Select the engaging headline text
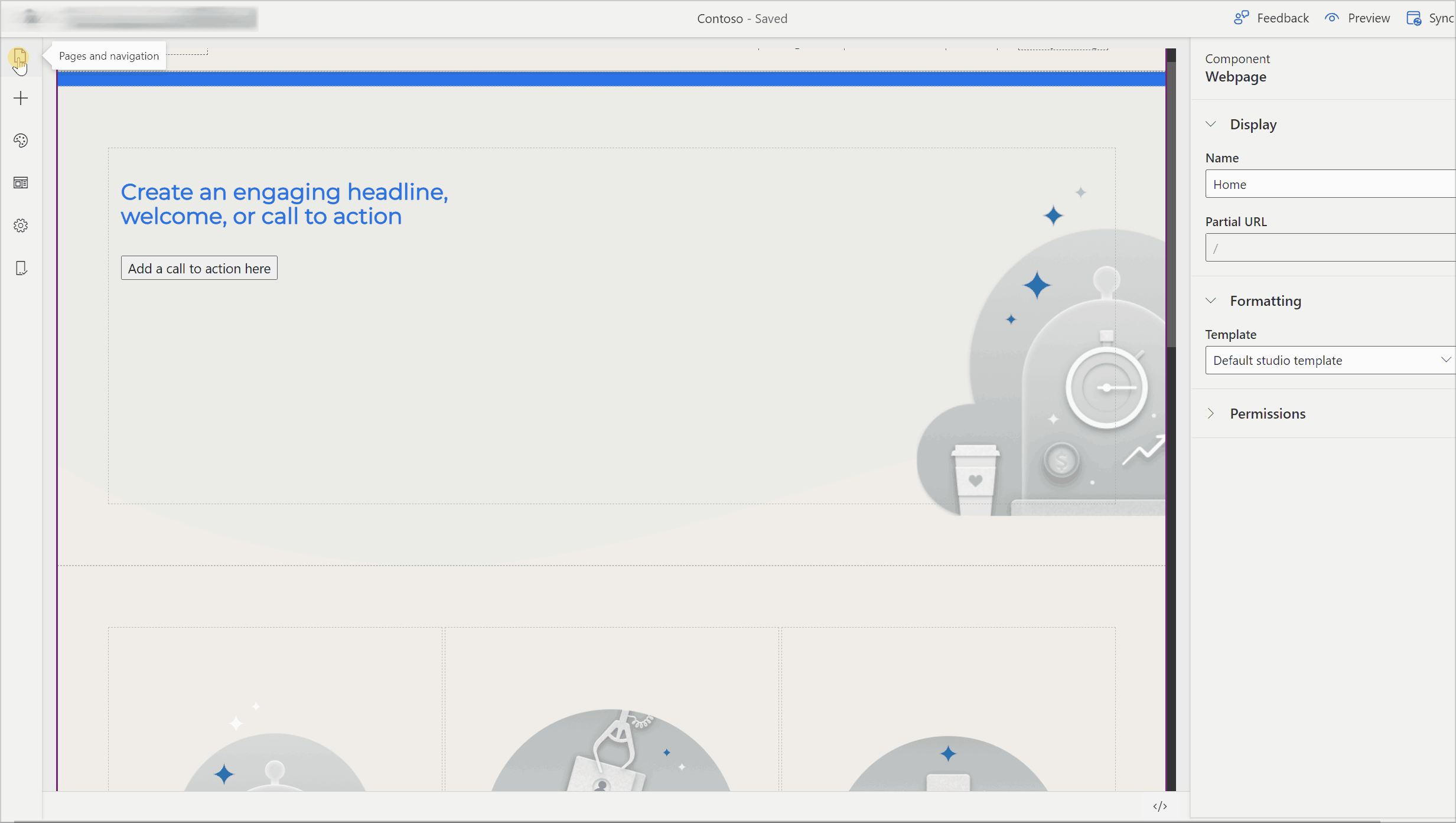The height and width of the screenshot is (823, 1456). (x=284, y=204)
